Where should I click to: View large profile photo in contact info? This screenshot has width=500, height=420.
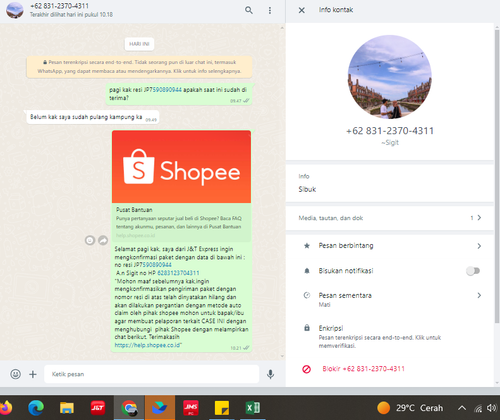click(390, 77)
